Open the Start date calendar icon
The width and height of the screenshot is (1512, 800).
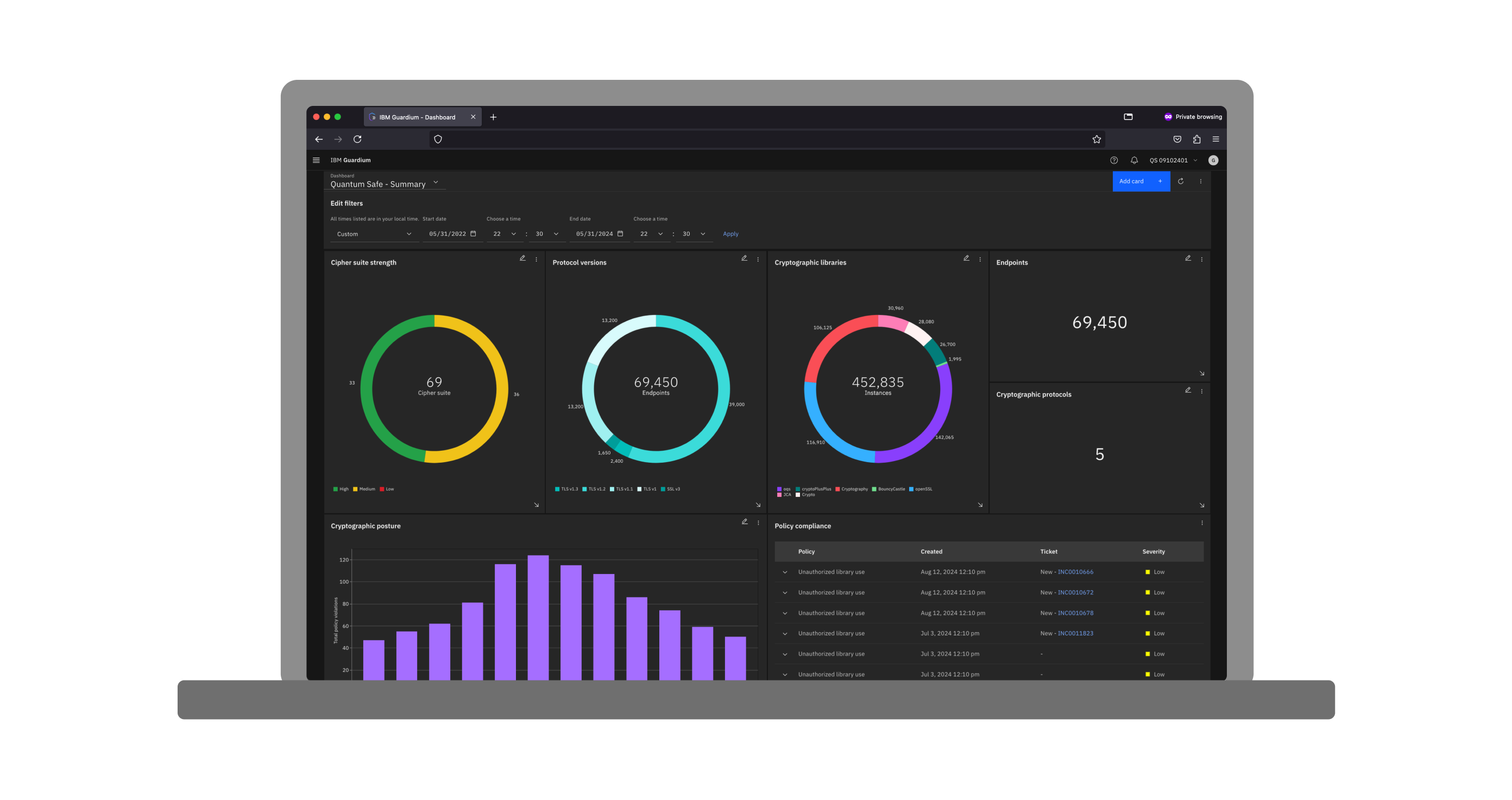coord(473,233)
